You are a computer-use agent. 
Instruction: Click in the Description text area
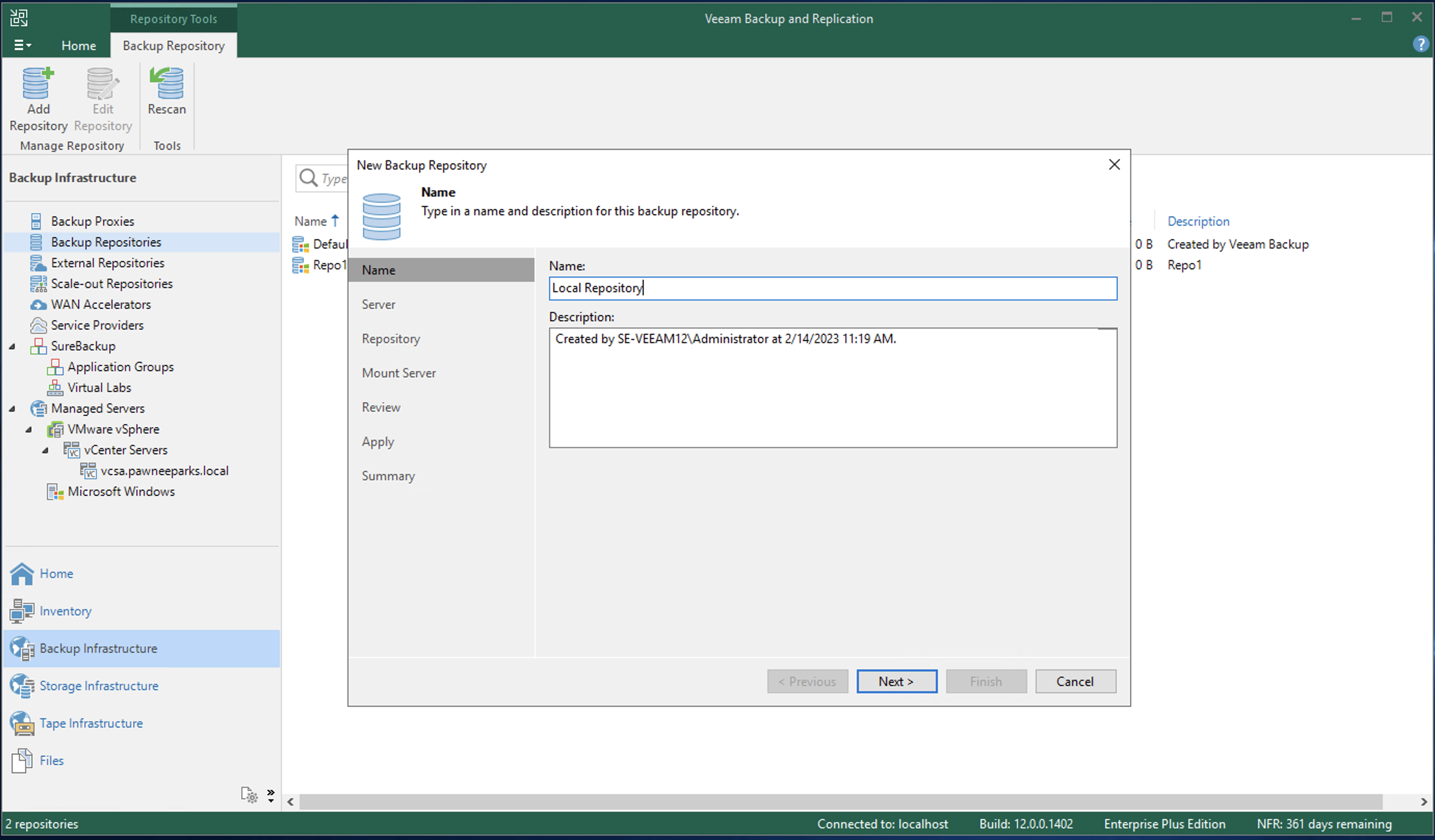(832, 387)
